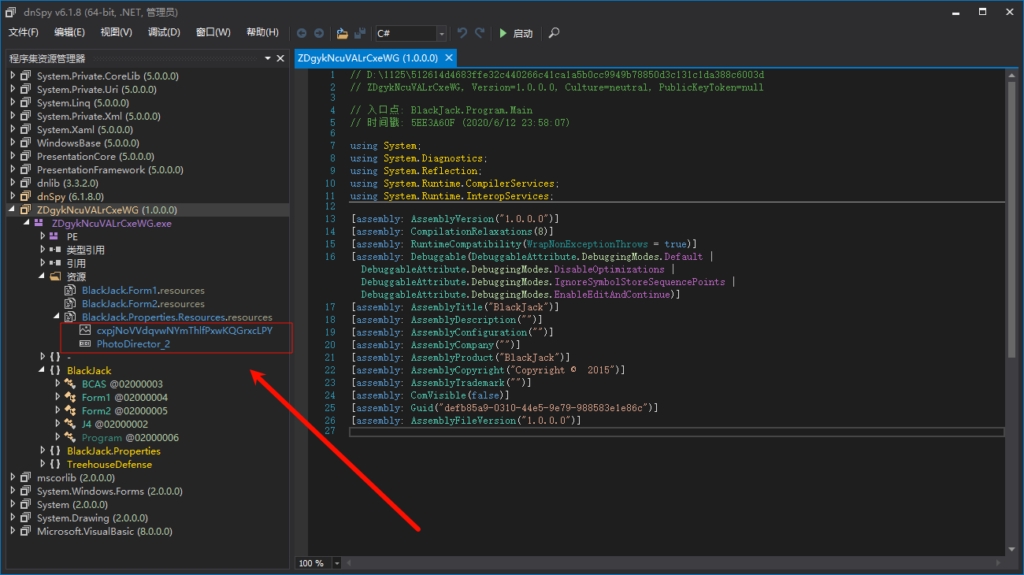Screen dimensions: 1024x575
Task: Open the 编辑(E) menu
Action: pyautogui.click(x=69, y=32)
